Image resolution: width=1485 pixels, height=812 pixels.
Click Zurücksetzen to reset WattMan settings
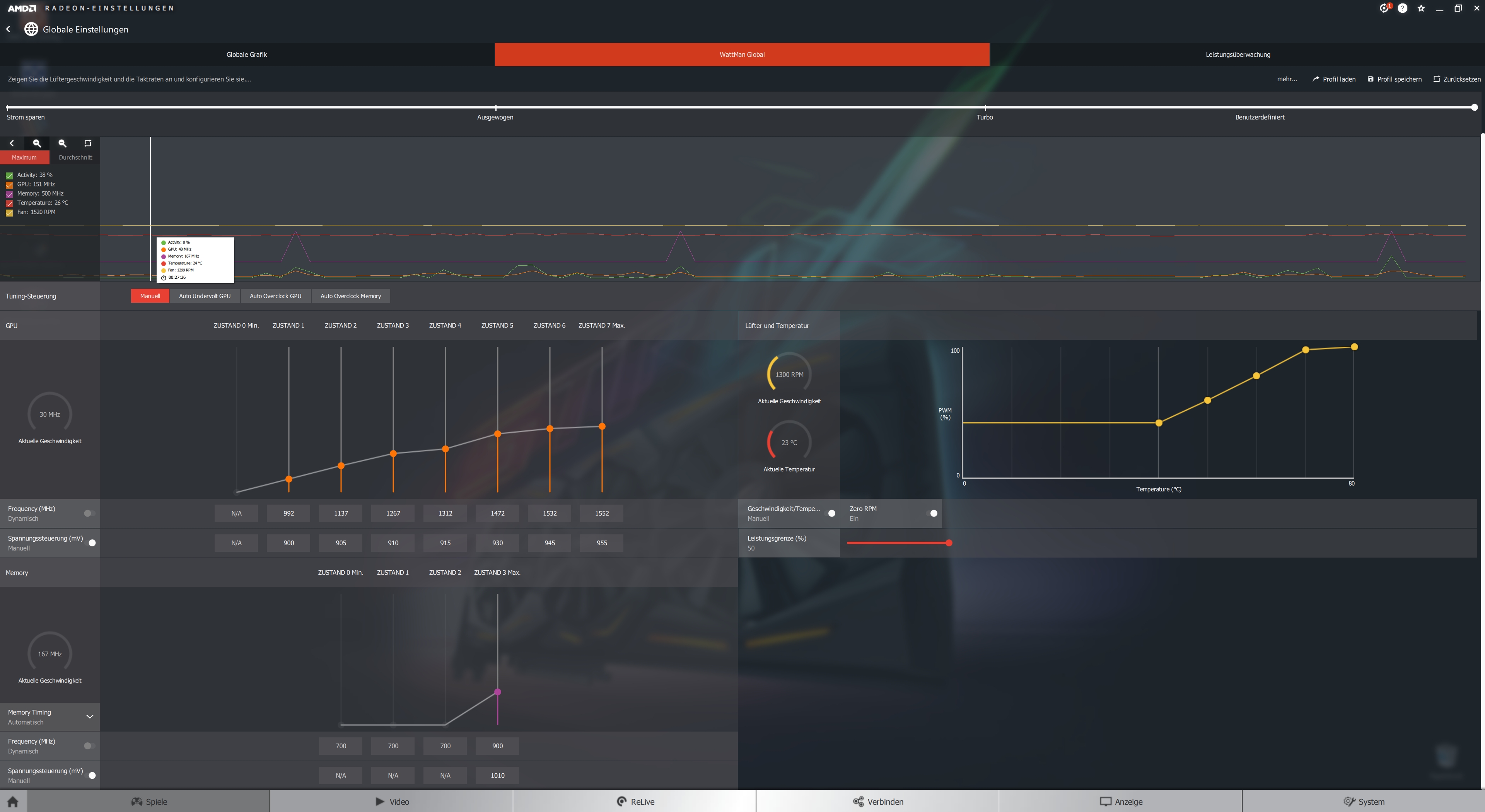pos(1457,79)
